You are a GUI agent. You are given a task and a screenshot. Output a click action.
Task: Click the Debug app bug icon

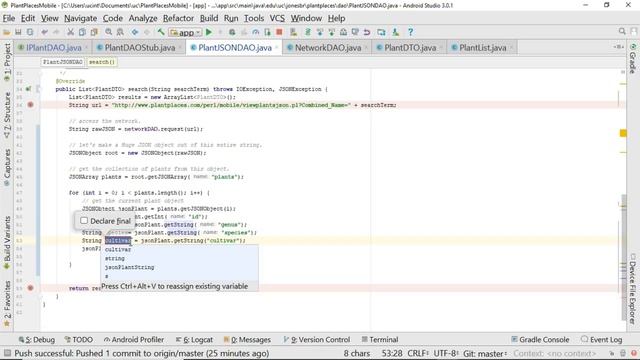click(232, 32)
